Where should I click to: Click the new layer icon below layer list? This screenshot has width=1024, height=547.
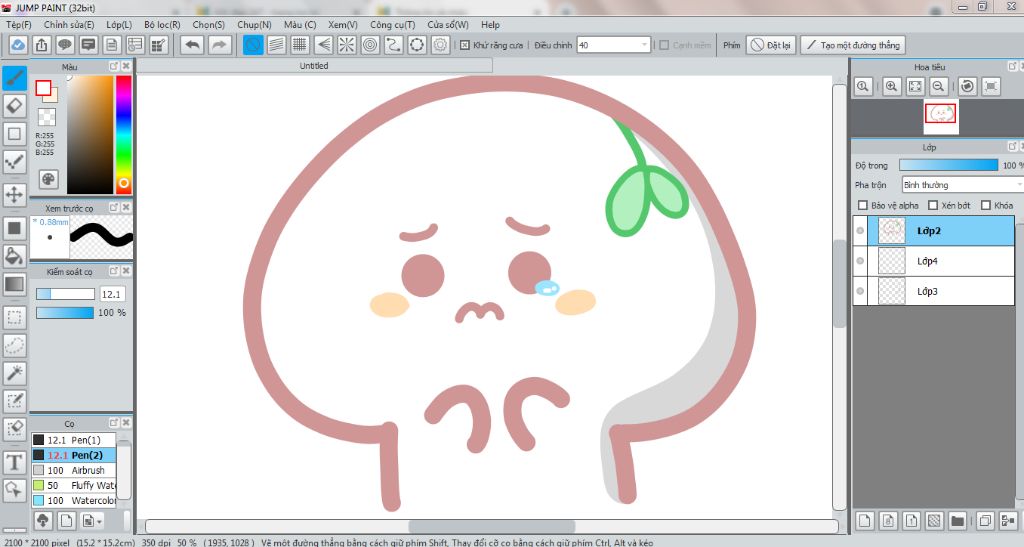(x=865, y=520)
